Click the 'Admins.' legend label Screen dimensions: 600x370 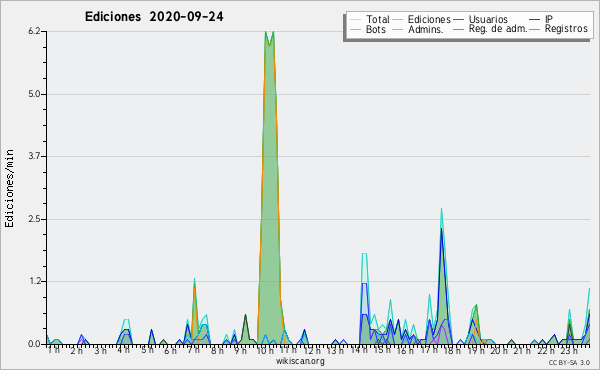[x=426, y=29]
